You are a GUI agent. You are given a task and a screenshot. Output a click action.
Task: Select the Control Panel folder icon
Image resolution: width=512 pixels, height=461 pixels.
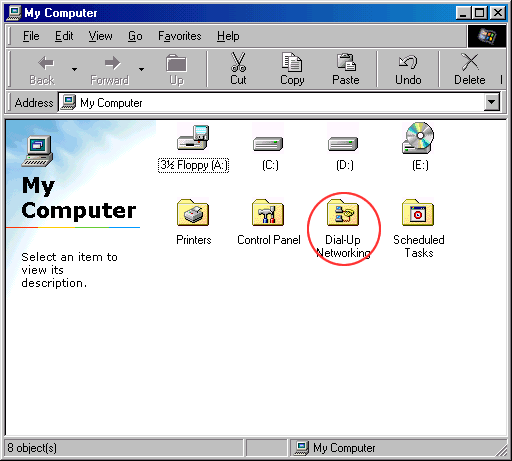(268, 212)
